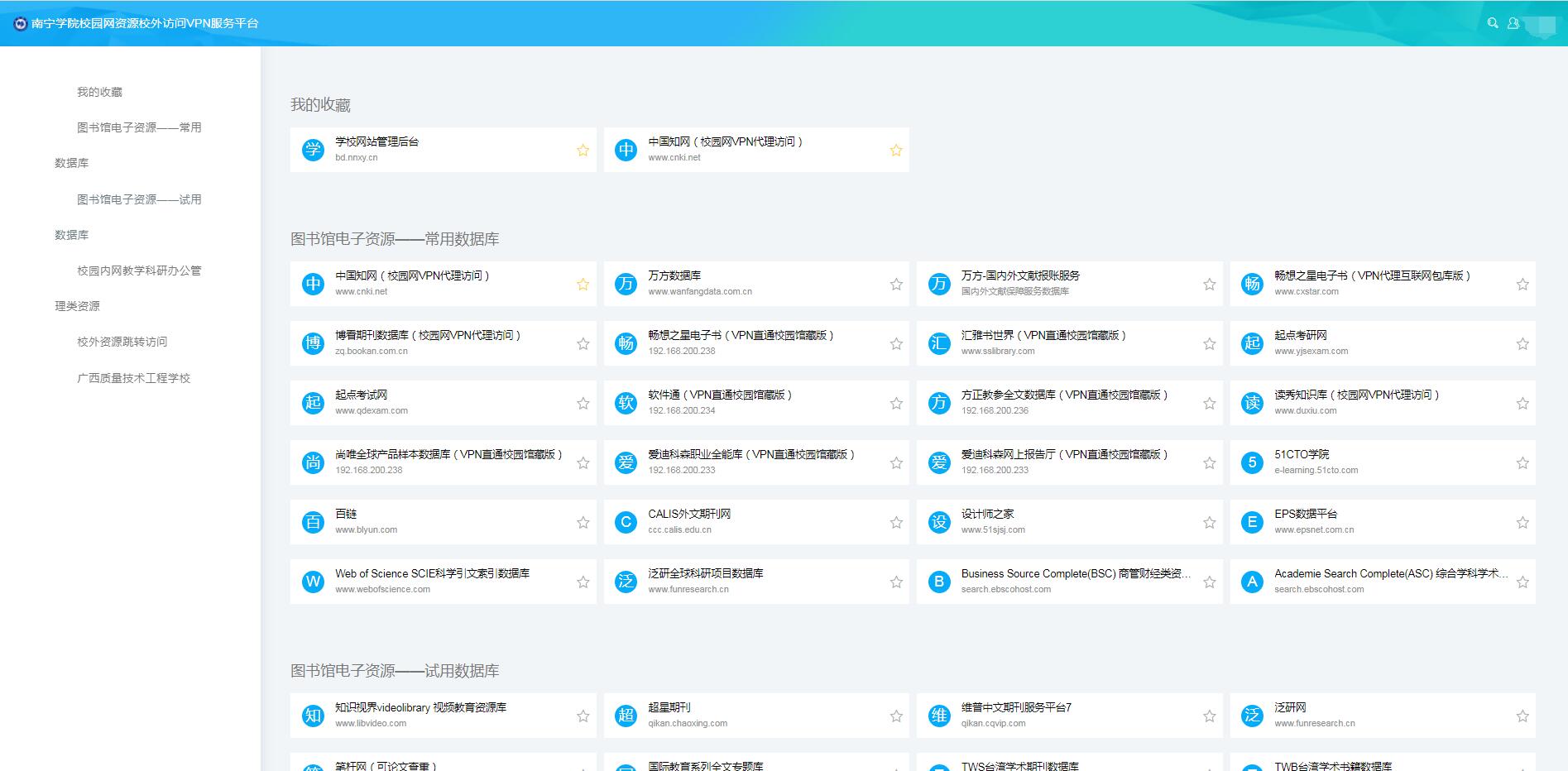This screenshot has width=1568, height=771.
Task: Click the search magnifier icon in header
Action: [x=1493, y=23]
